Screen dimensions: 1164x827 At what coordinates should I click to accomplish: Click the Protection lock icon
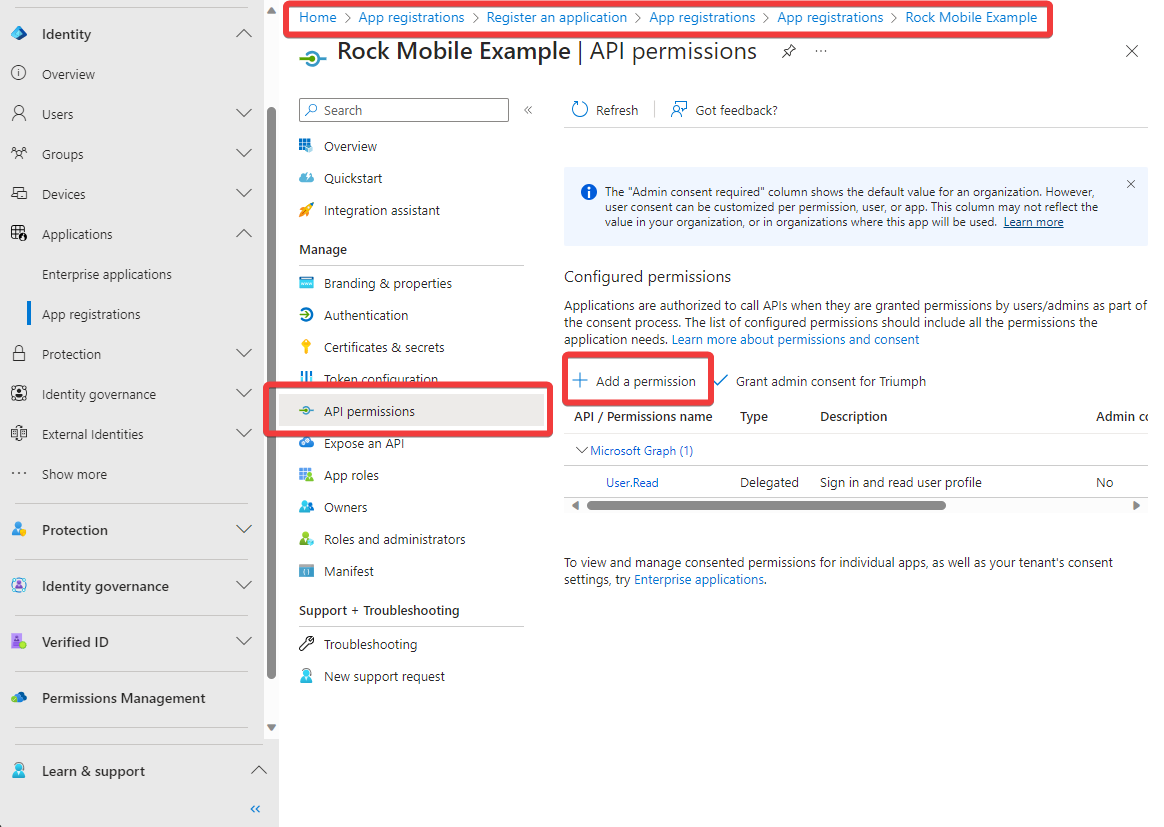point(19,353)
